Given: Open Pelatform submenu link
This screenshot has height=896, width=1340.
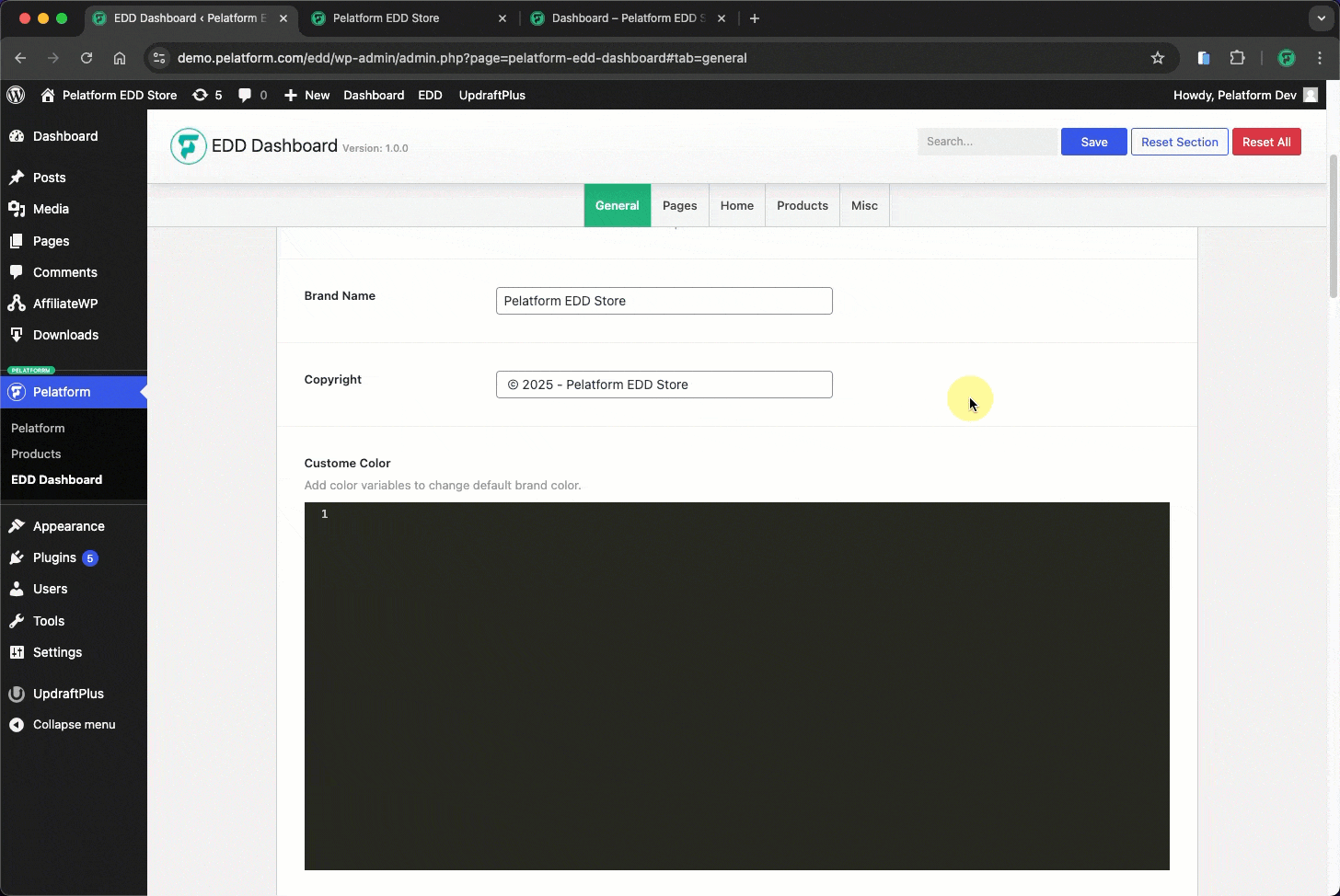Looking at the screenshot, I should (38, 428).
